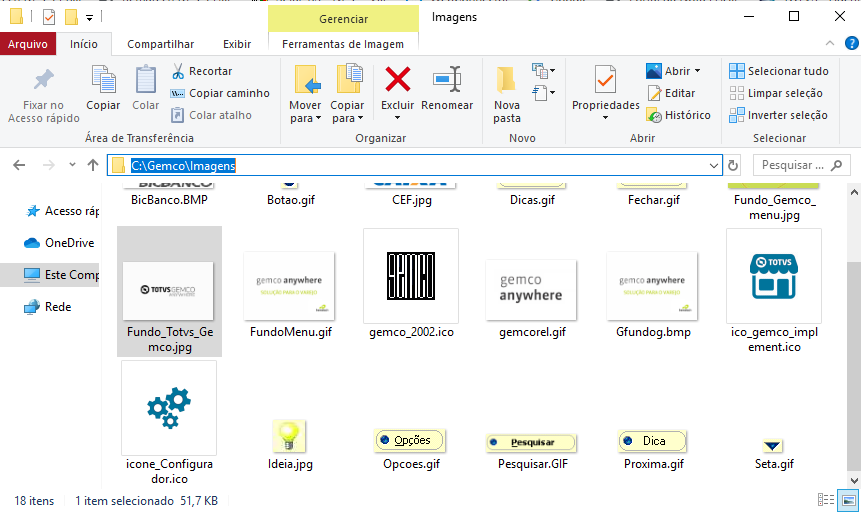Open the Copiar para menu button
Screen dimensions: 861x512
[347, 94]
